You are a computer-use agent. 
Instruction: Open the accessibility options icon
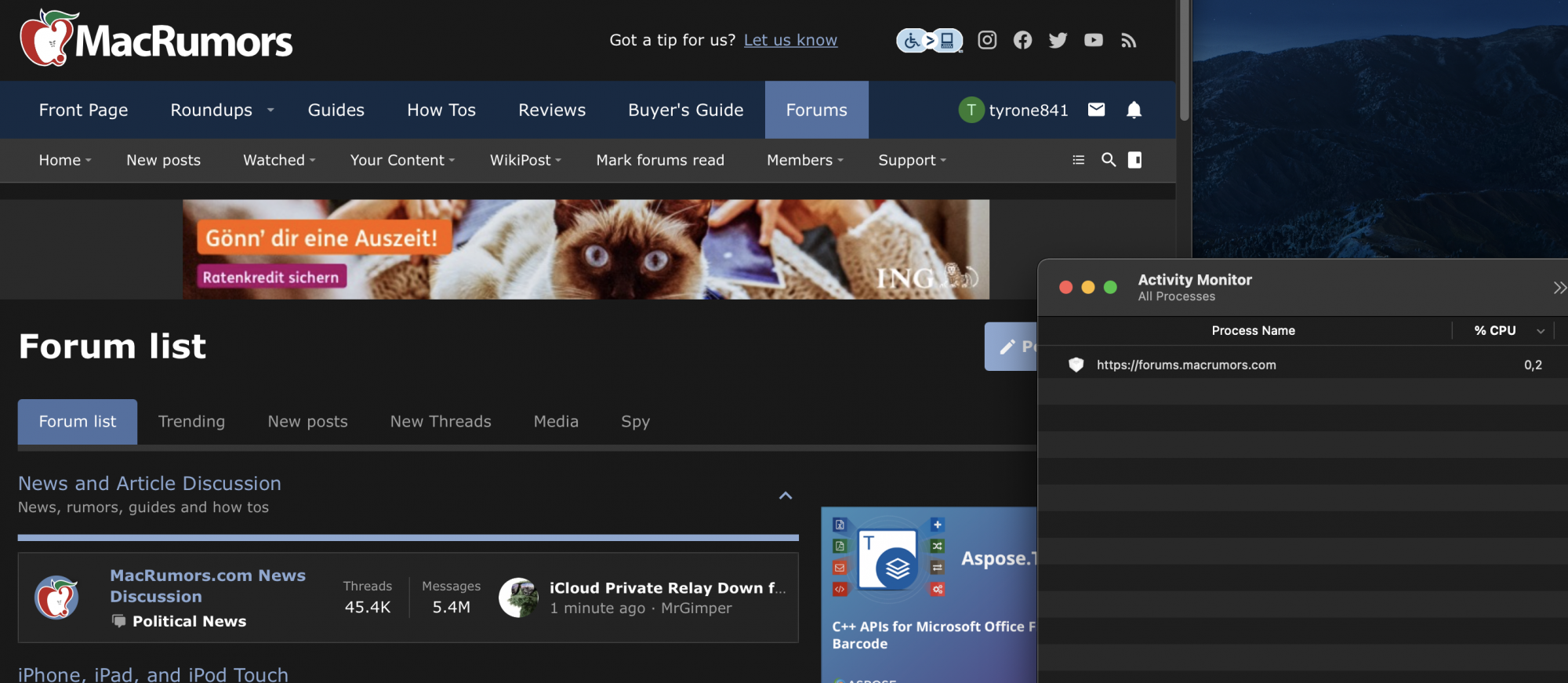pos(929,40)
